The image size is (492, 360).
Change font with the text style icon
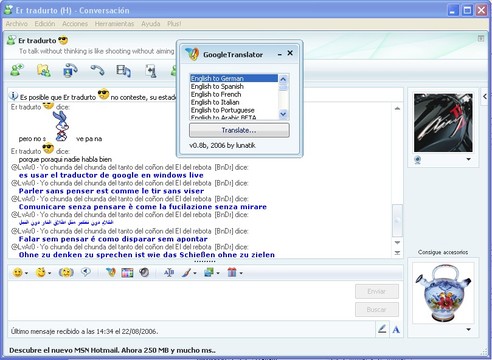click(x=169, y=273)
